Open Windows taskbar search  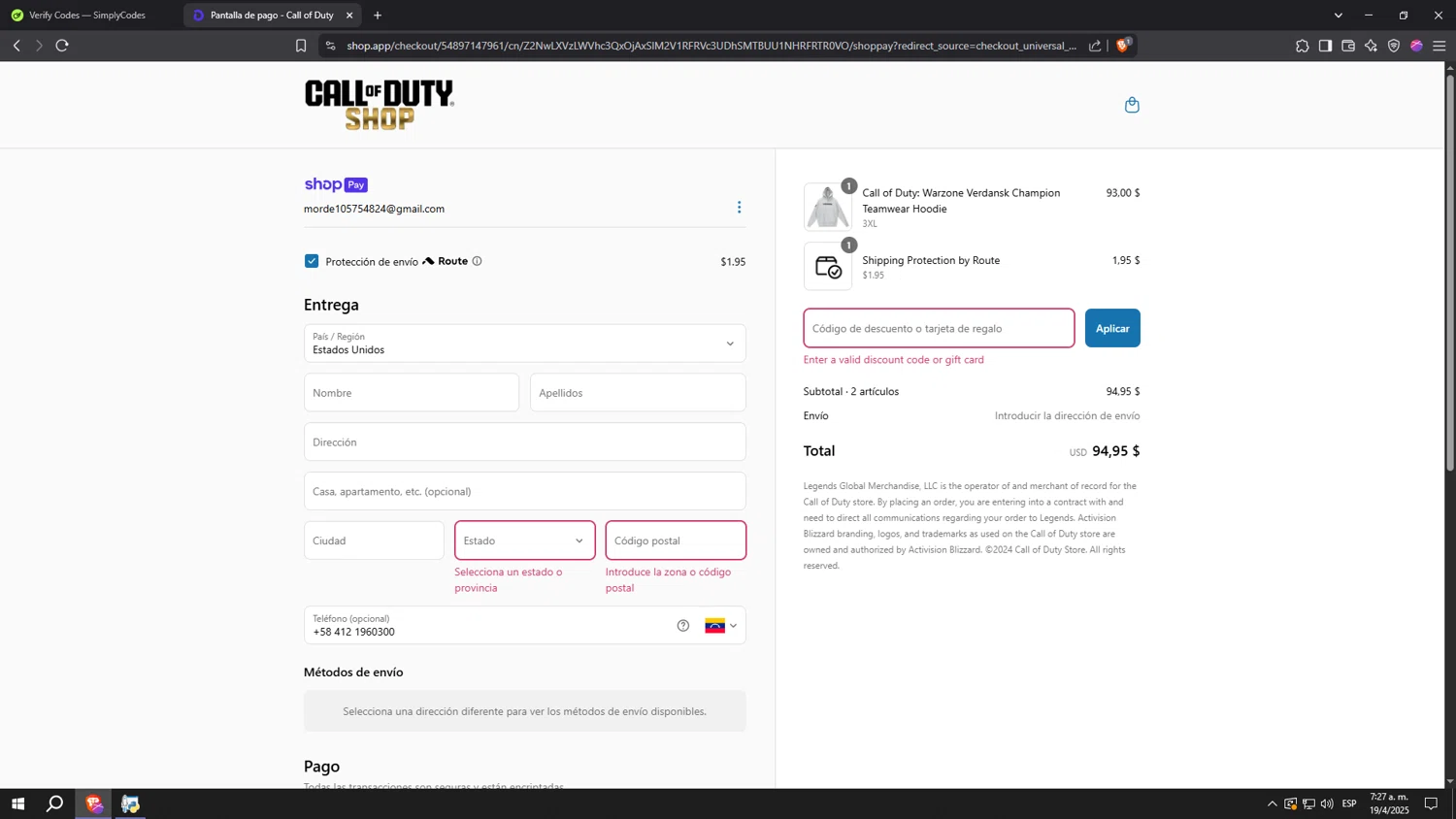55,803
